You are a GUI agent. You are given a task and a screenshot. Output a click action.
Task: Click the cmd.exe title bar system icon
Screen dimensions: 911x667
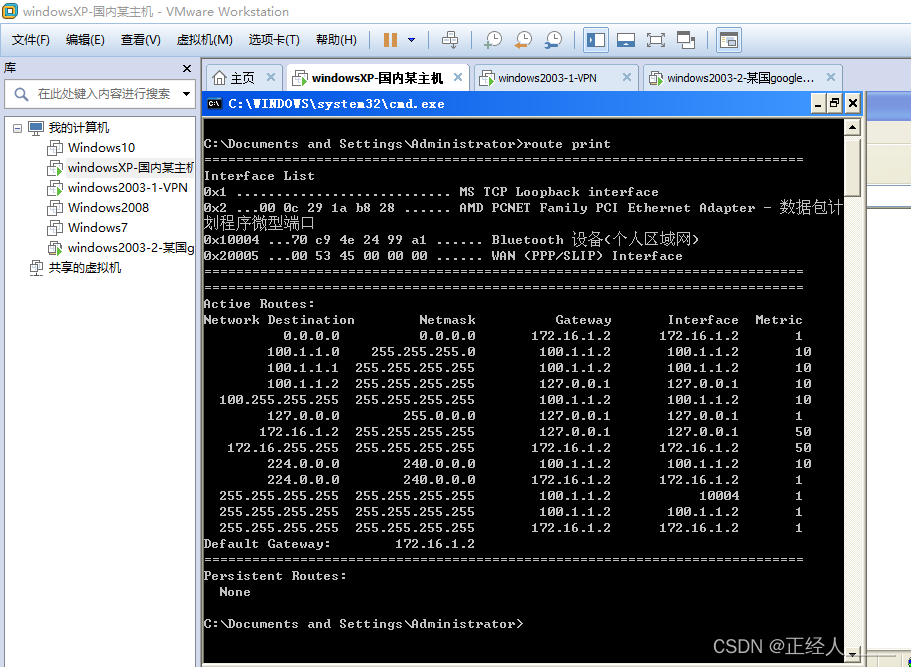pos(215,104)
